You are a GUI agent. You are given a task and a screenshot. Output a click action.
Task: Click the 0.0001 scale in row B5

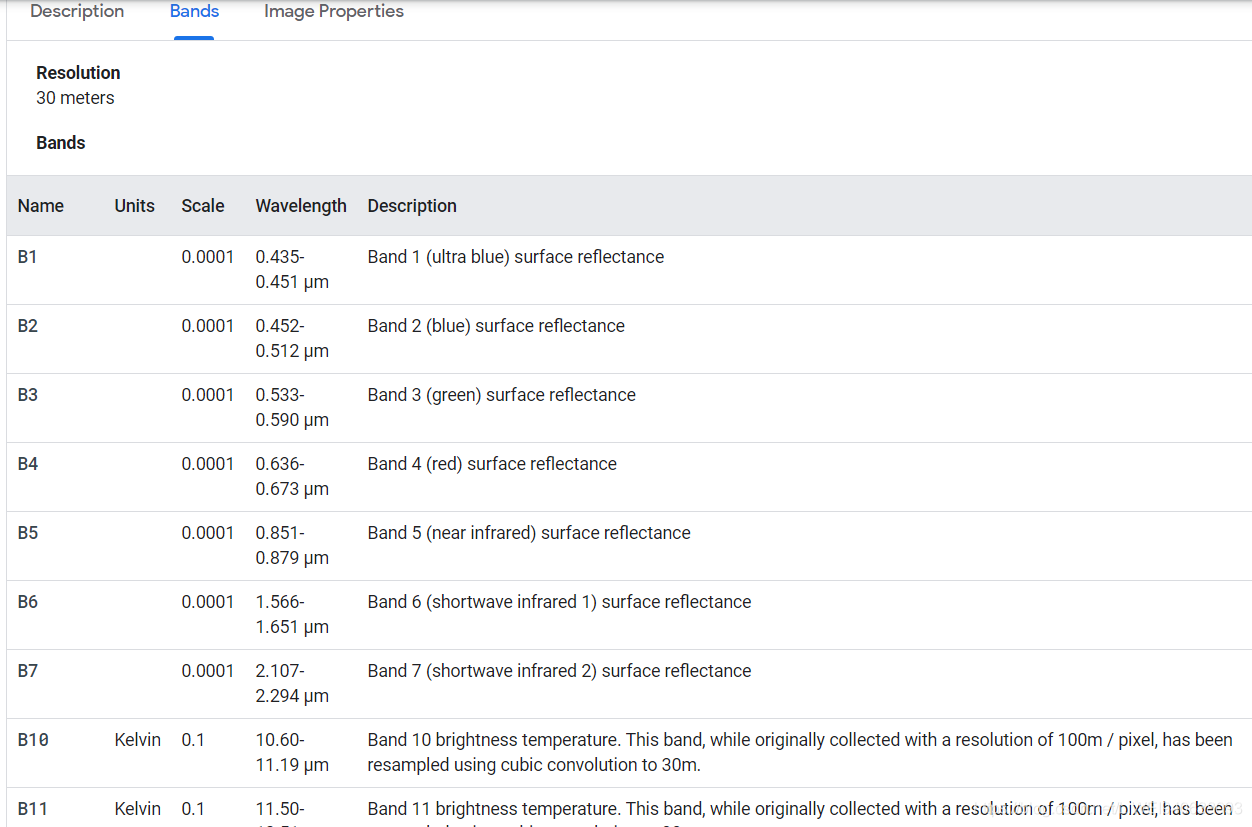coord(208,533)
